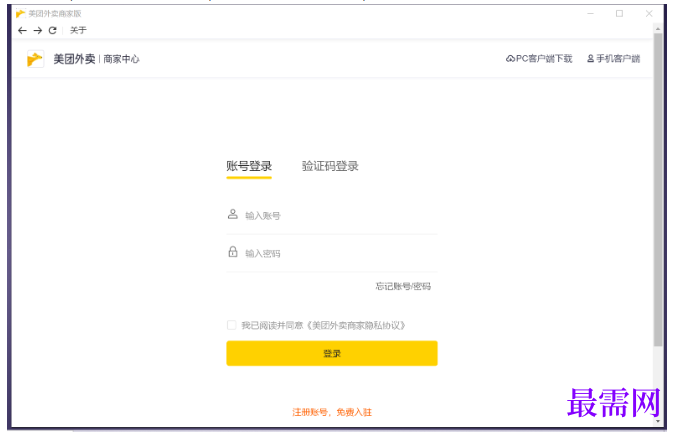Minimize the 美团外卖商家版 window
The width and height of the screenshot is (679, 434).
point(590,14)
